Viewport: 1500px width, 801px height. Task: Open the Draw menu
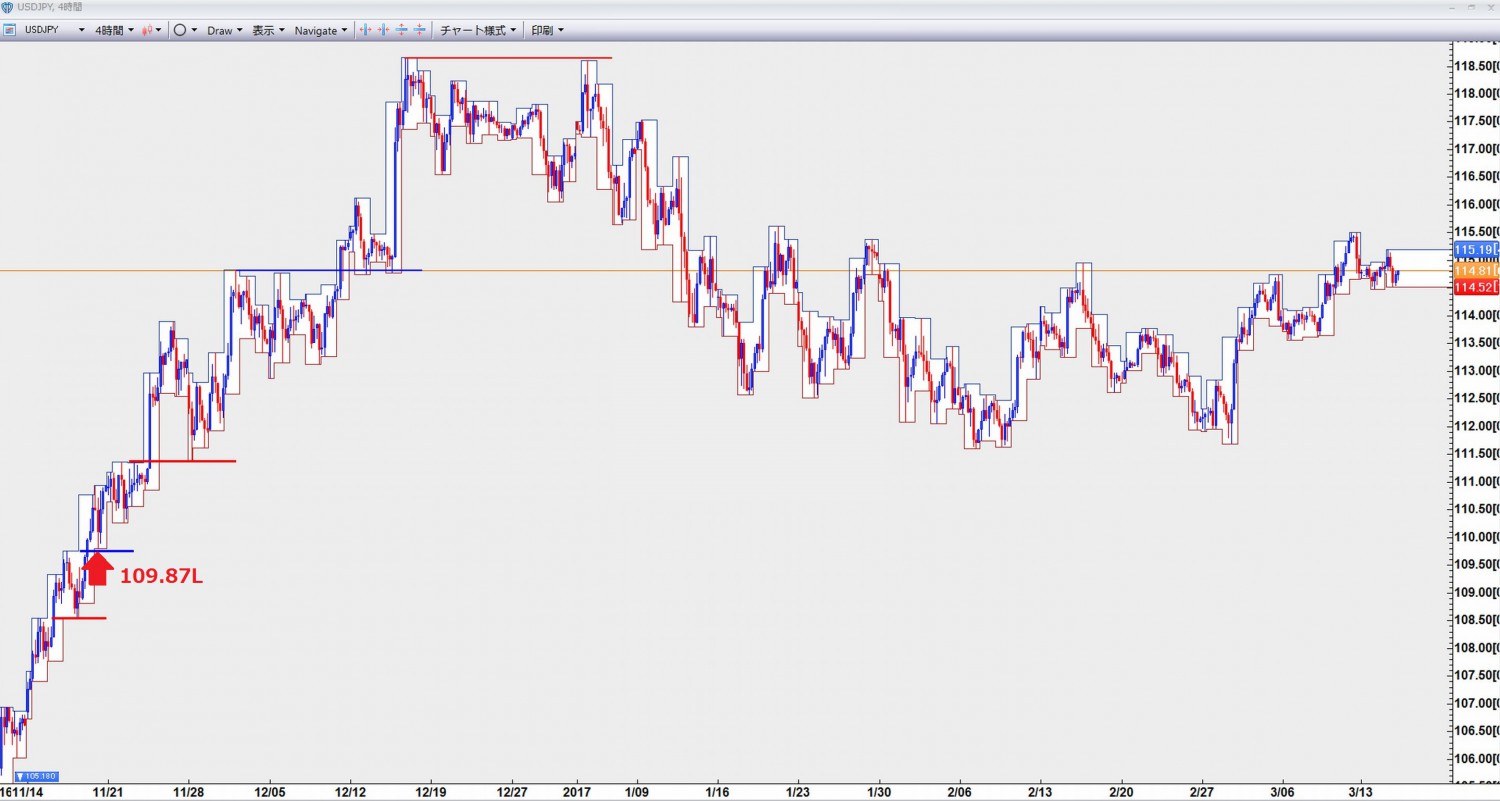click(225, 30)
